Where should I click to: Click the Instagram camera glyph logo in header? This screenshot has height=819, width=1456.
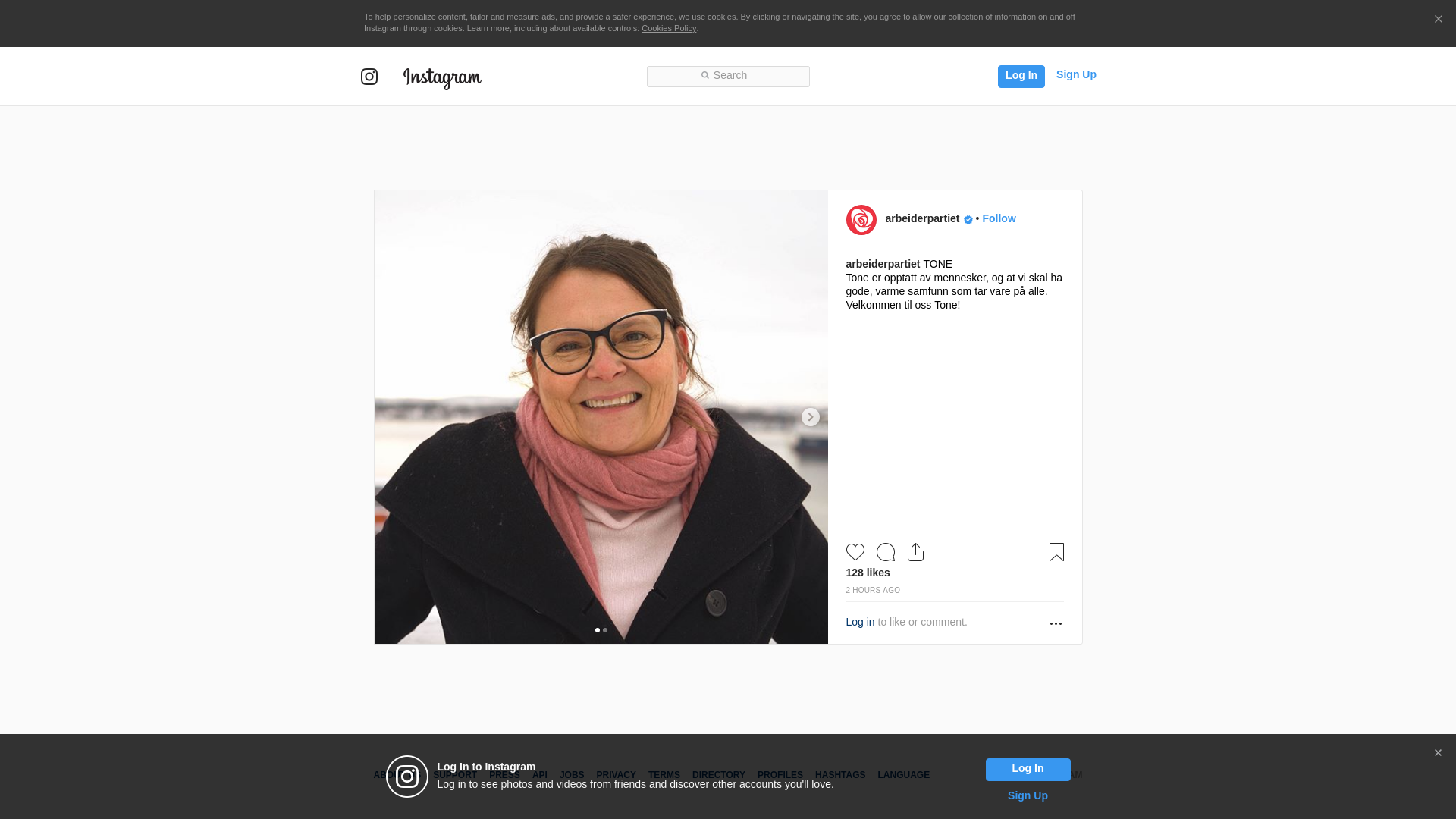tap(369, 77)
